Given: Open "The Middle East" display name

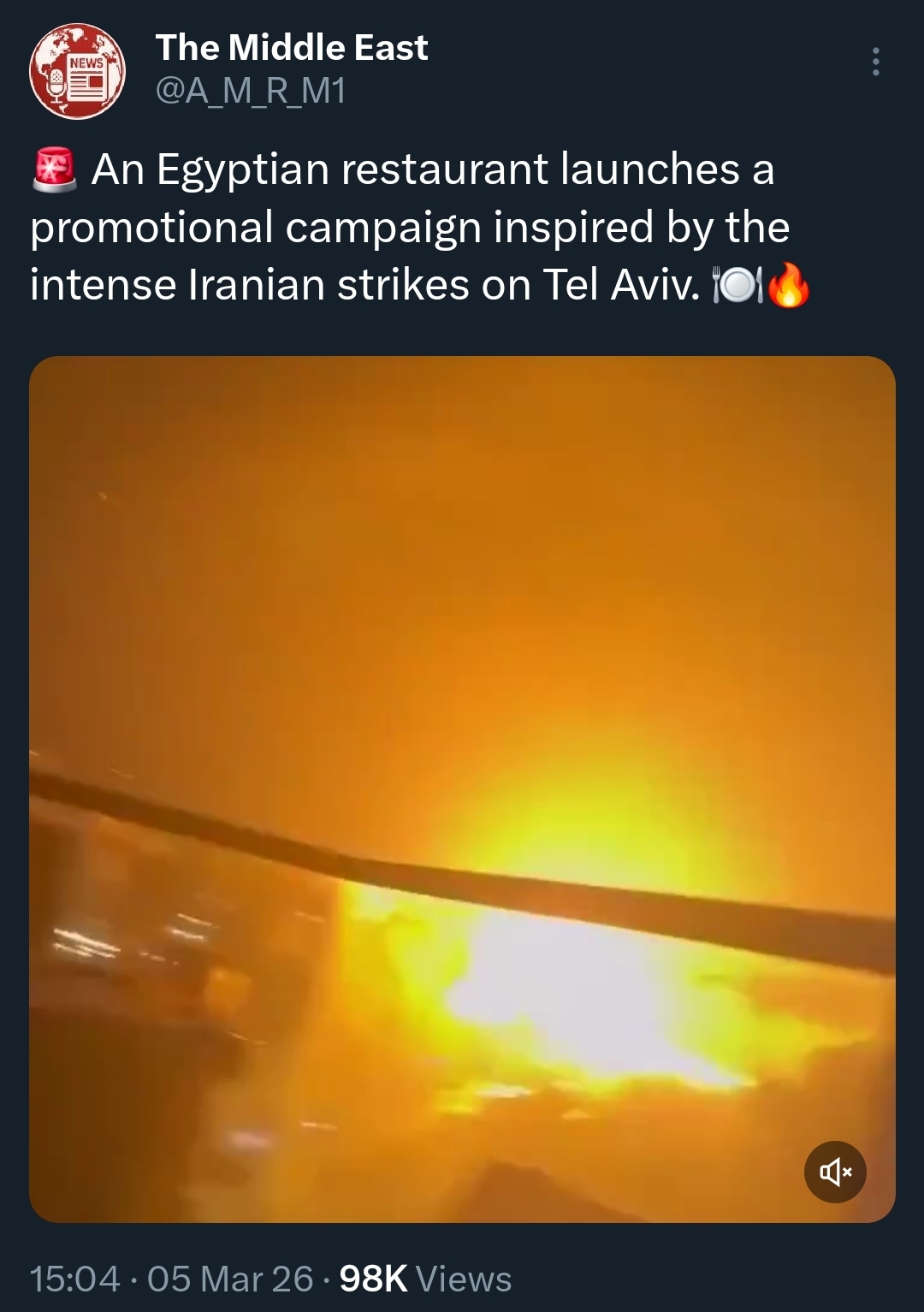Looking at the screenshot, I should click(x=292, y=48).
